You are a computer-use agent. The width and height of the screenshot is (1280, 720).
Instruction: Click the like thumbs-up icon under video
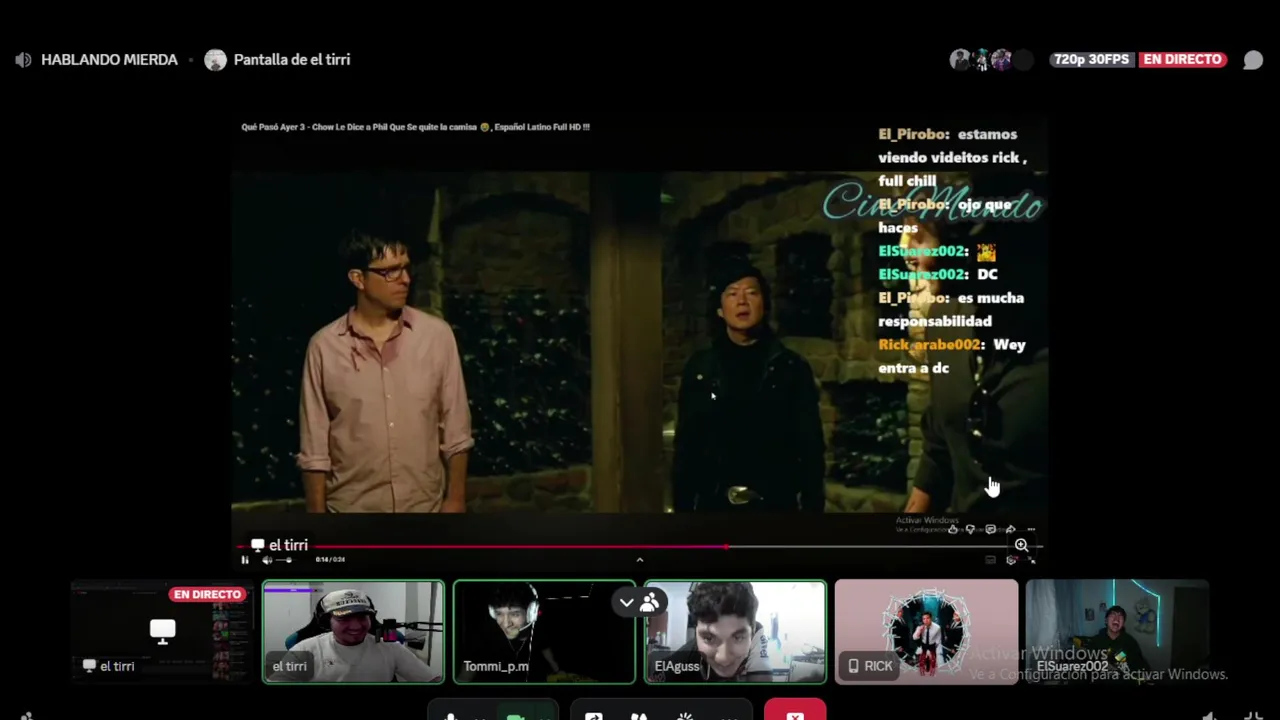pyautogui.click(x=952, y=530)
